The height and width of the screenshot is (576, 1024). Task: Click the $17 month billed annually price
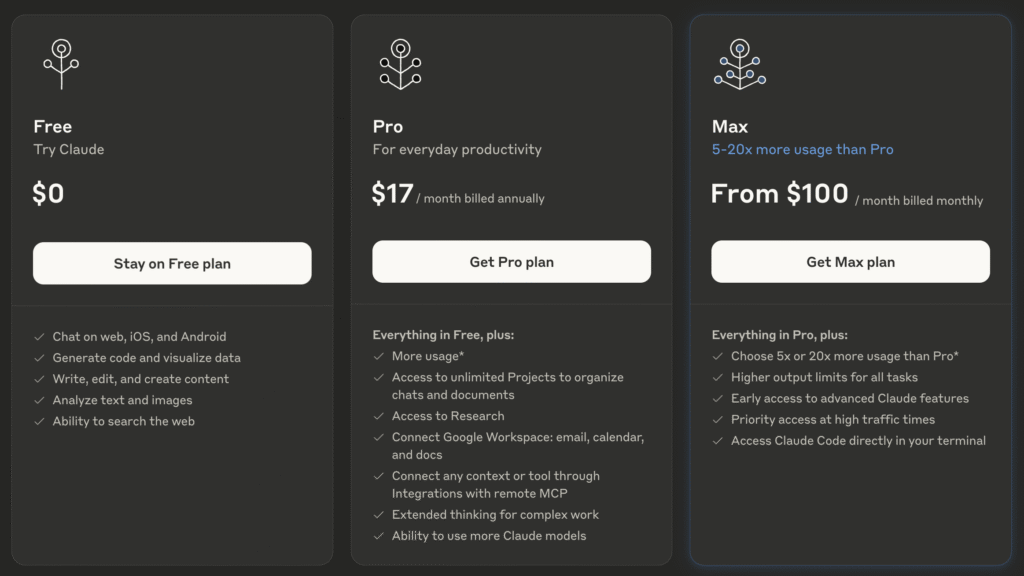point(458,194)
